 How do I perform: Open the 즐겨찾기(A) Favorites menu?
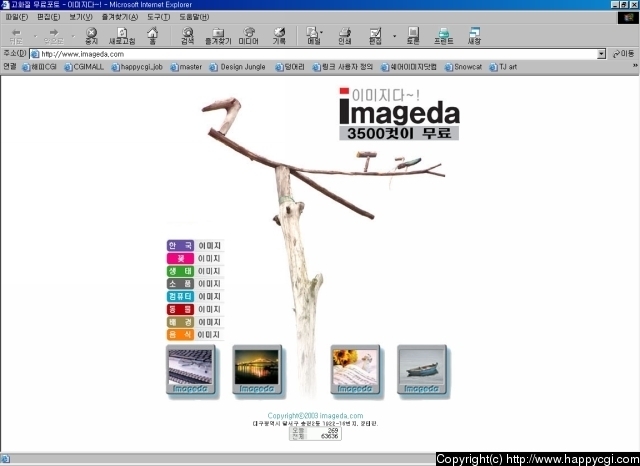click(120, 17)
